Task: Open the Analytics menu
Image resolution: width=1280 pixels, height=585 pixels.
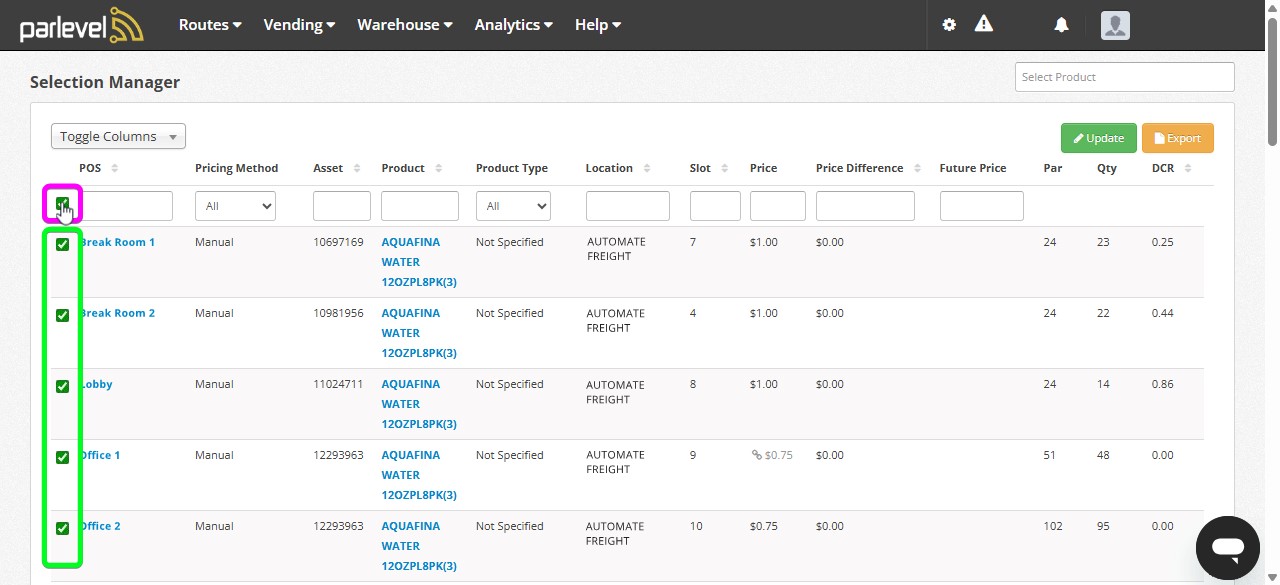Action: [512, 24]
